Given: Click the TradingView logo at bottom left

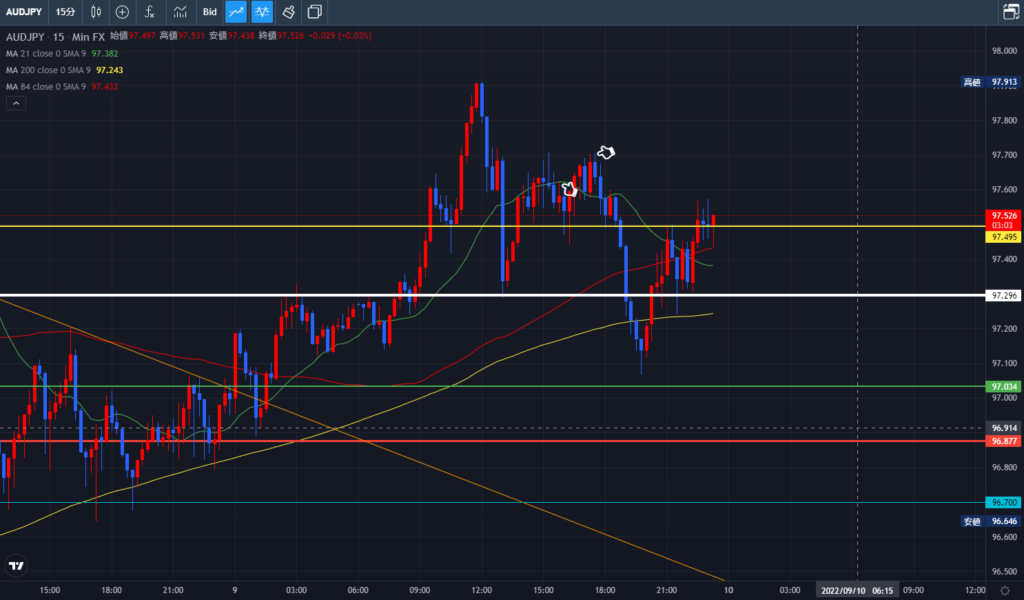Looking at the screenshot, I should click(x=16, y=566).
